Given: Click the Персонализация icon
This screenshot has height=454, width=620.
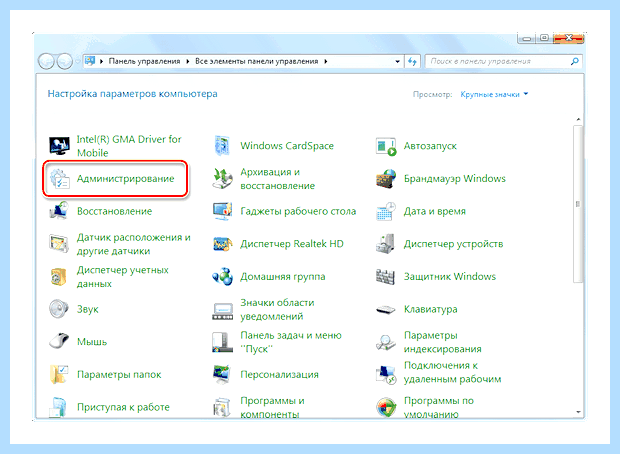Looking at the screenshot, I should (223, 375).
